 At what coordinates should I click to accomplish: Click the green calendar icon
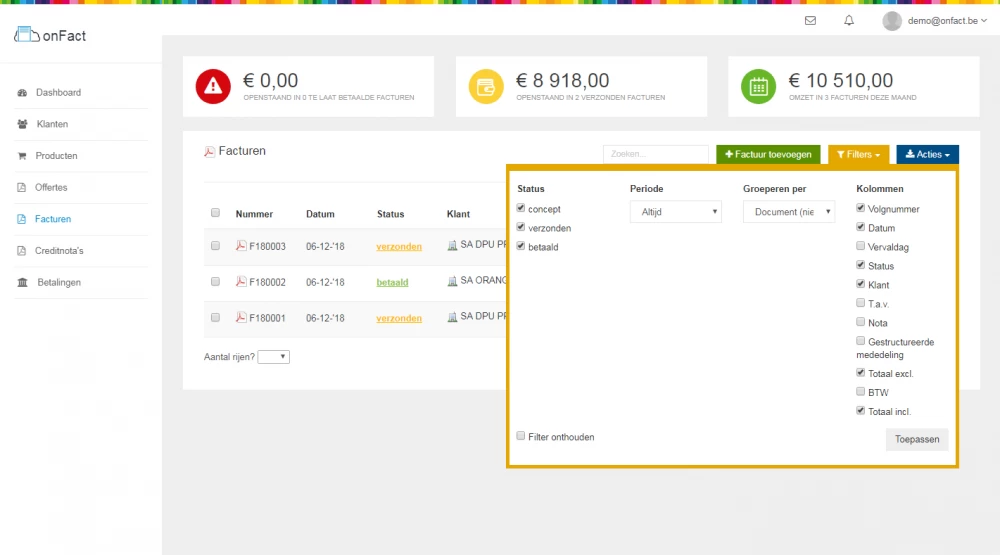pos(758,87)
